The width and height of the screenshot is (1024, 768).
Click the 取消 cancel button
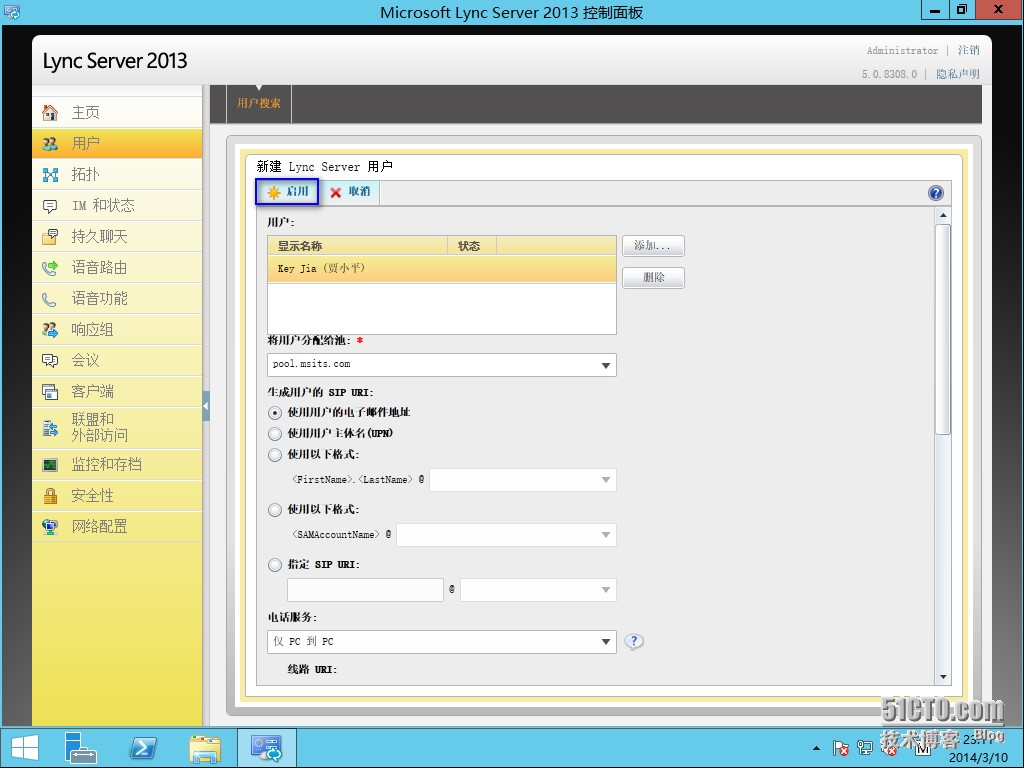pos(350,192)
